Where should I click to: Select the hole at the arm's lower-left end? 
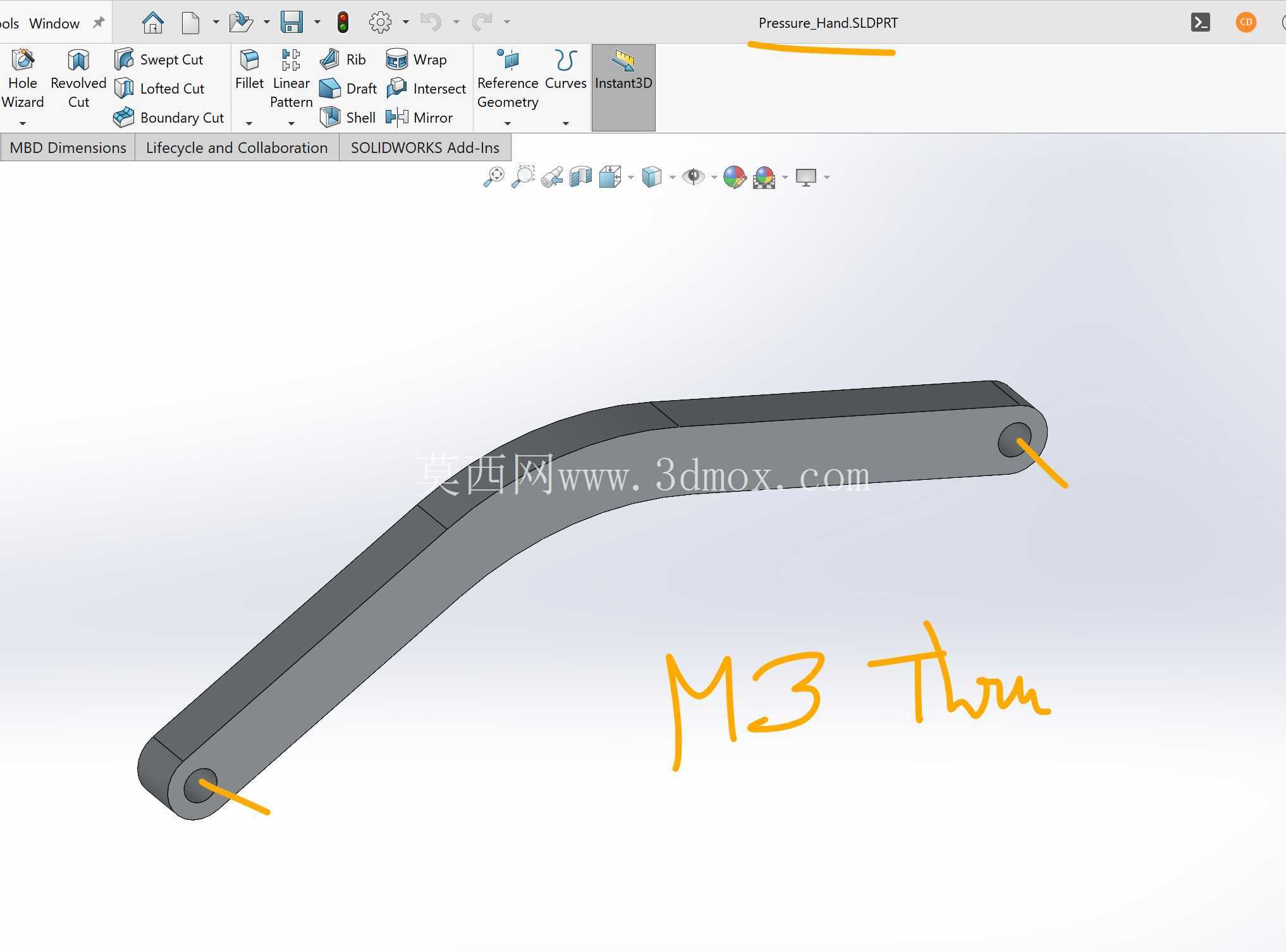(x=200, y=786)
